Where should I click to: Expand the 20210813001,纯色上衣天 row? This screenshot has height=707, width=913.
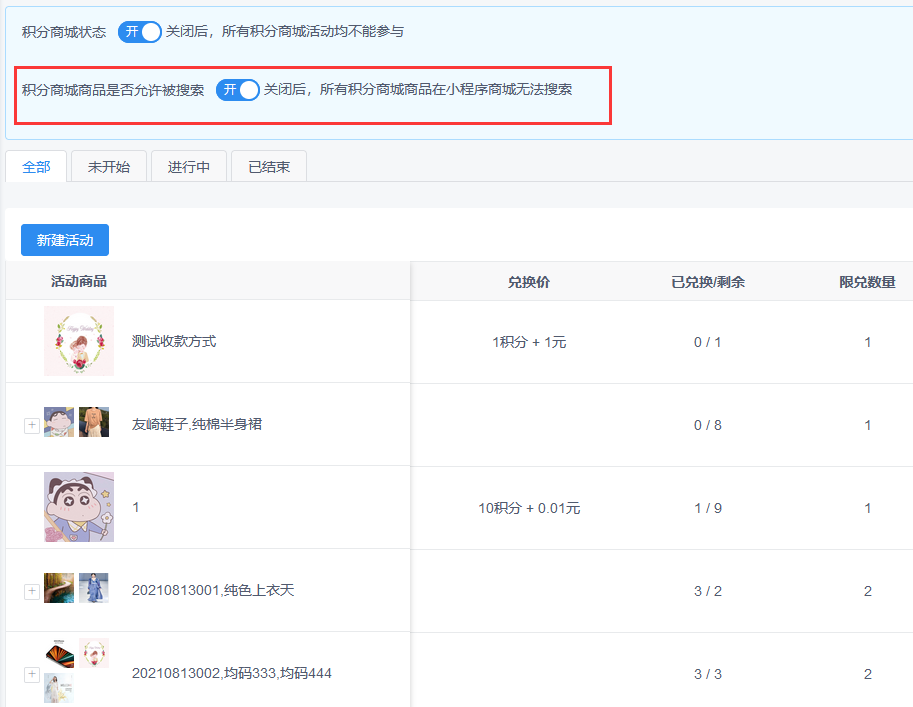pos(31,591)
